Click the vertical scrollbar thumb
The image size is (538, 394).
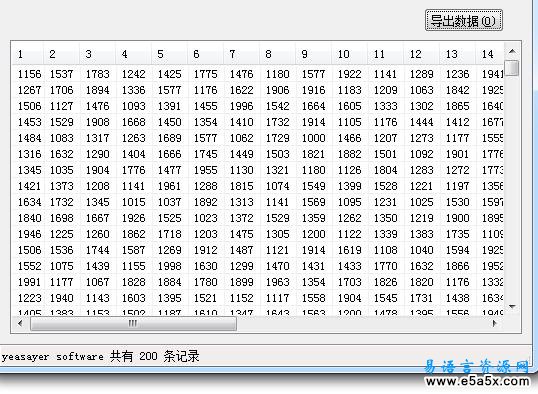click(x=512, y=68)
